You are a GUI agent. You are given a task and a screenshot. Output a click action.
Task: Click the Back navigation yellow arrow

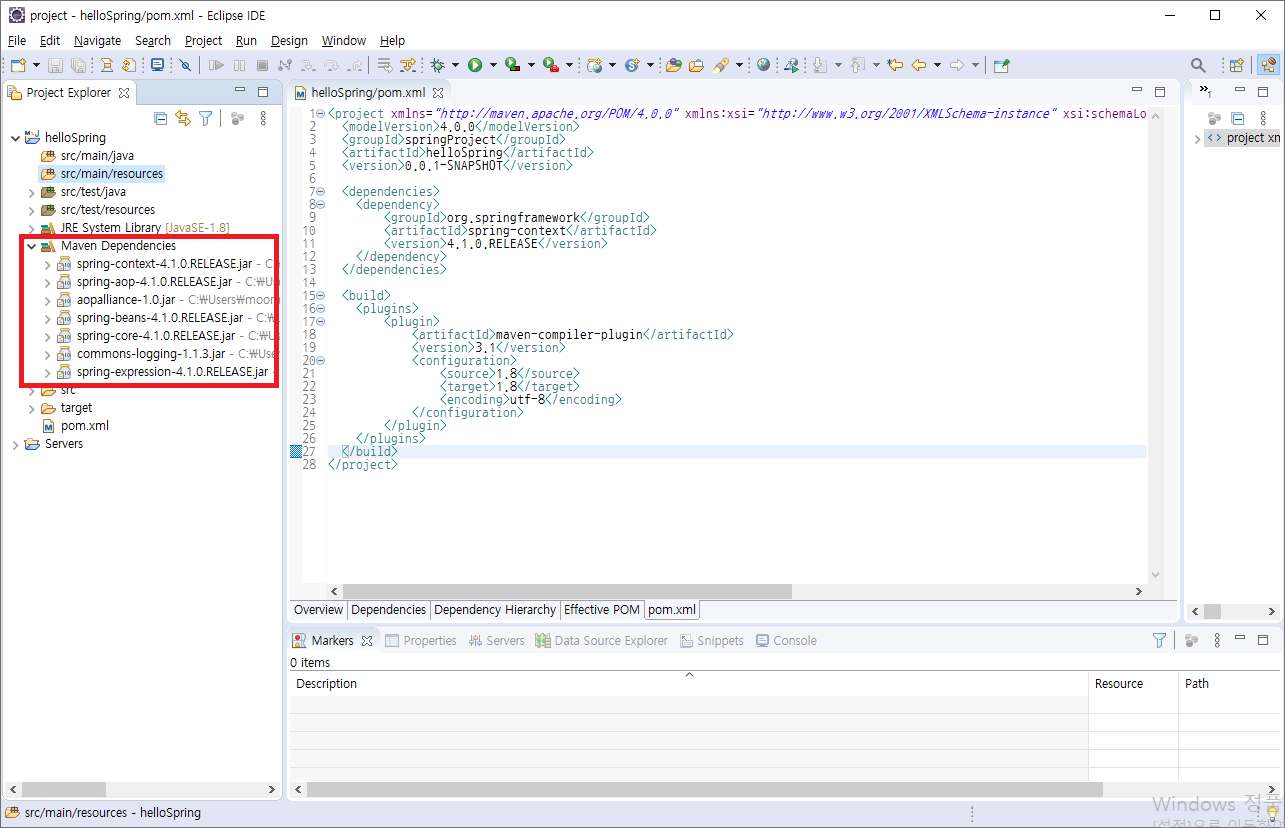pyautogui.click(x=919, y=65)
